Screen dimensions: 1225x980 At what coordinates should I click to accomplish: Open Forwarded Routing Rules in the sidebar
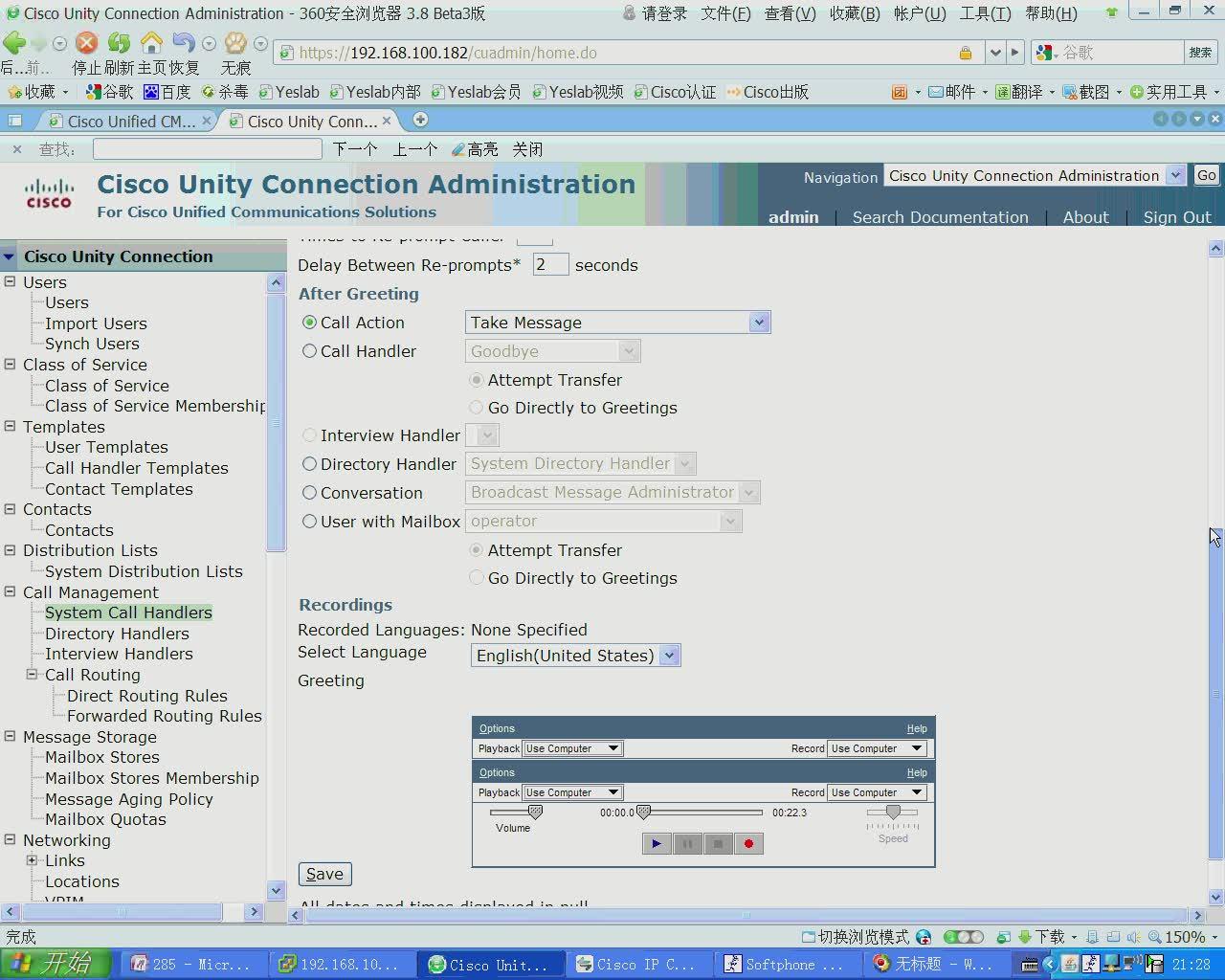[165, 716]
